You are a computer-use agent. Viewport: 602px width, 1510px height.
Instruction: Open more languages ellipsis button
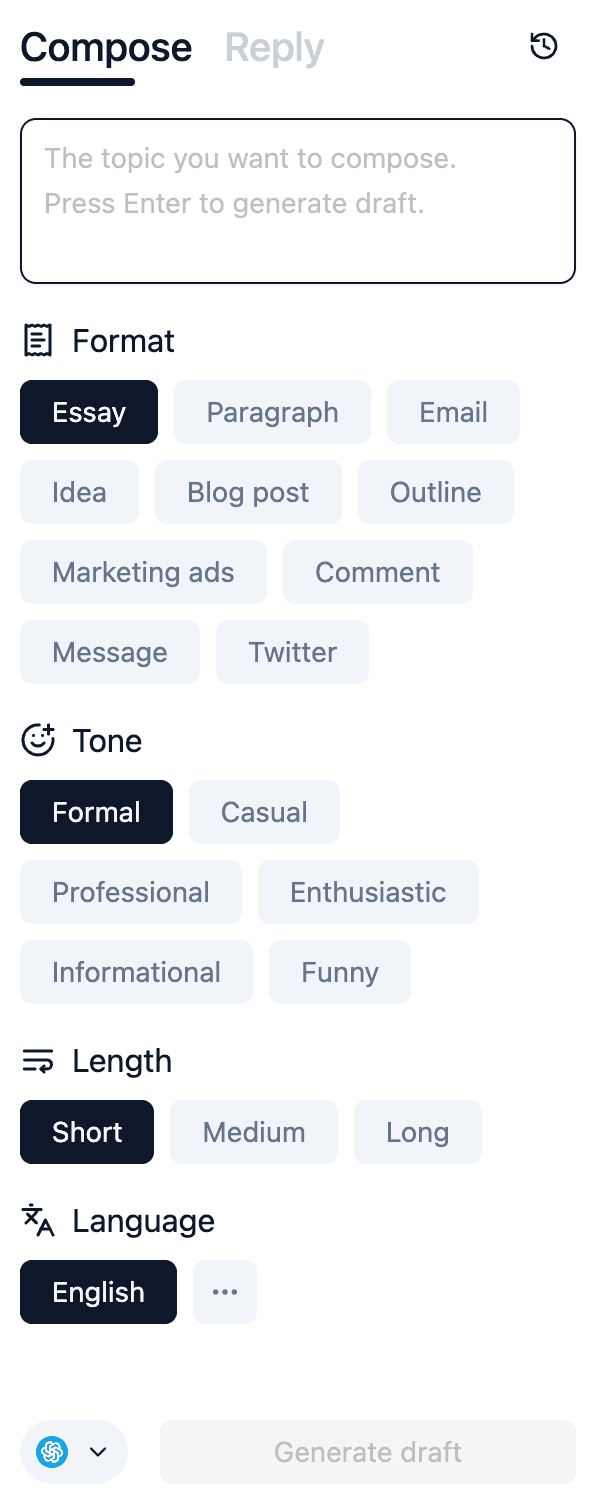(x=225, y=1292)
